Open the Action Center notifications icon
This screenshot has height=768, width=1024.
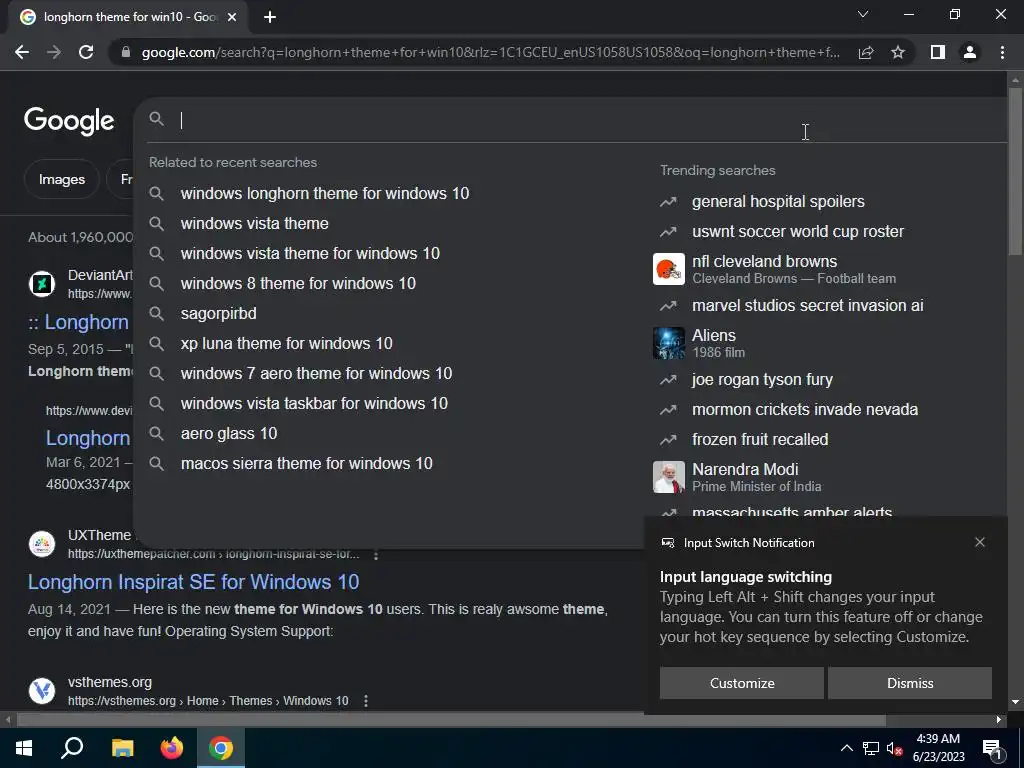993,748
